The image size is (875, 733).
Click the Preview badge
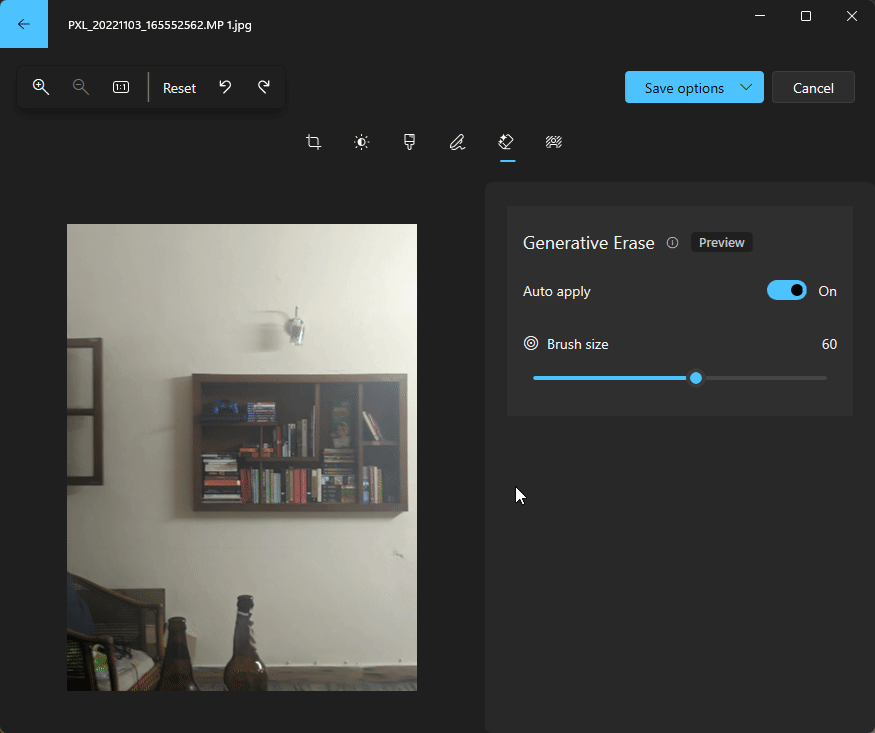coord(722,243)
